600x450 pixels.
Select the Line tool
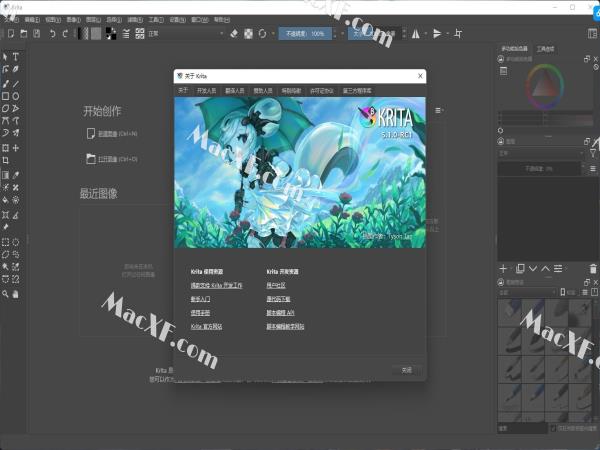click(16, 84)
